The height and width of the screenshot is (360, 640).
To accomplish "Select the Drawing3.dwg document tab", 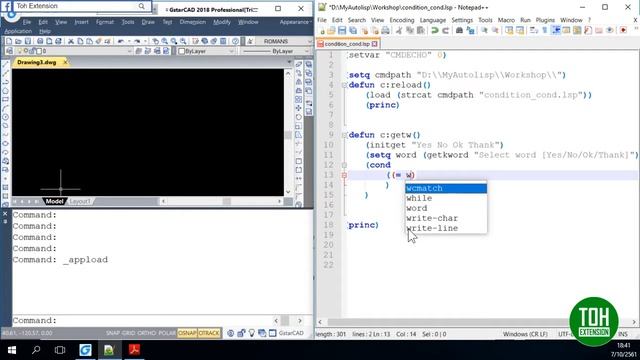I will pyautogui.click(x=37, y=62).
